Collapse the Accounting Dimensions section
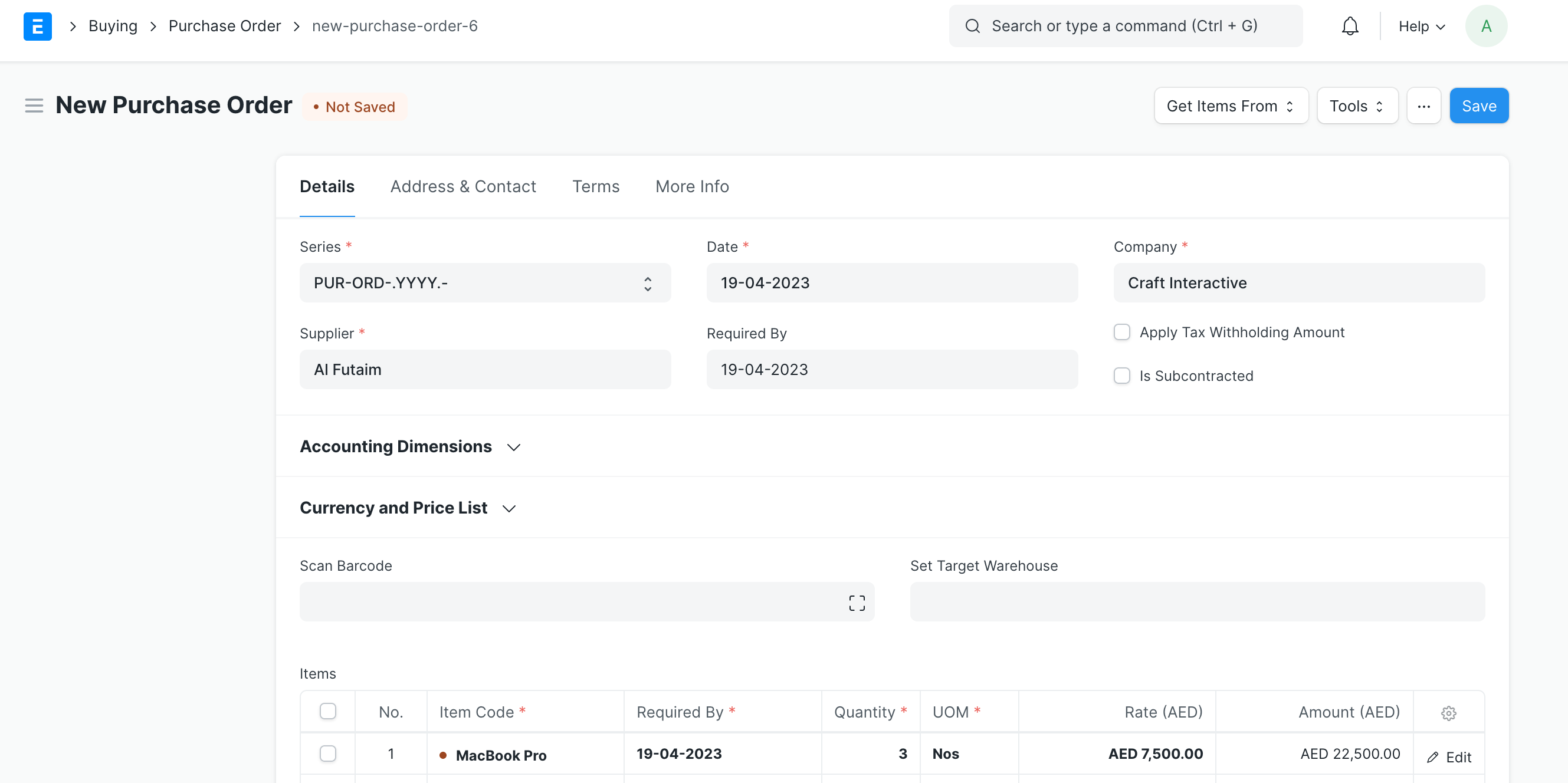Screen dimensions: 1568x783 [513, 447]
